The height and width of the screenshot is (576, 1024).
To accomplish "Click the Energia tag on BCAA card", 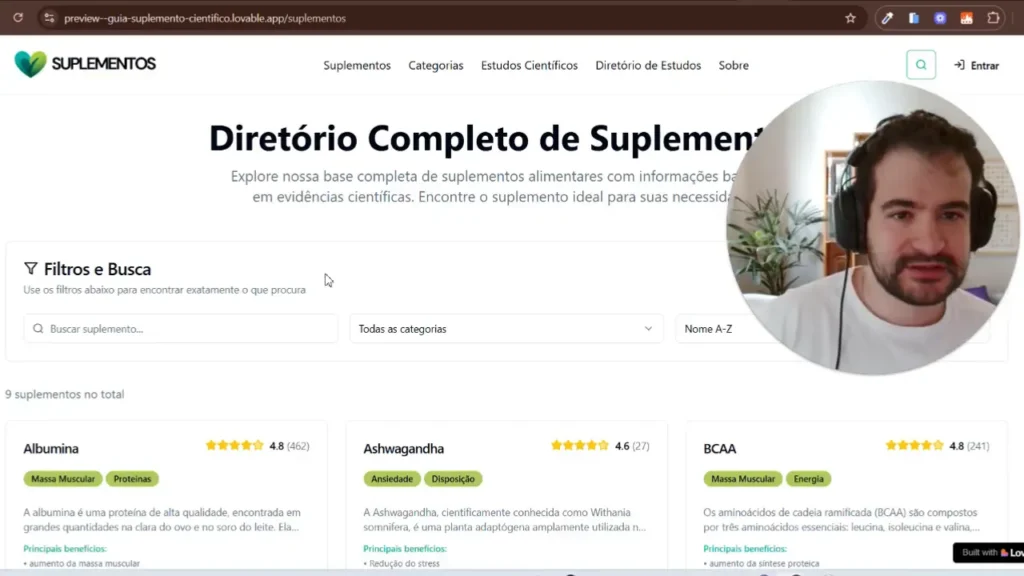I will [x=808, y=479].
